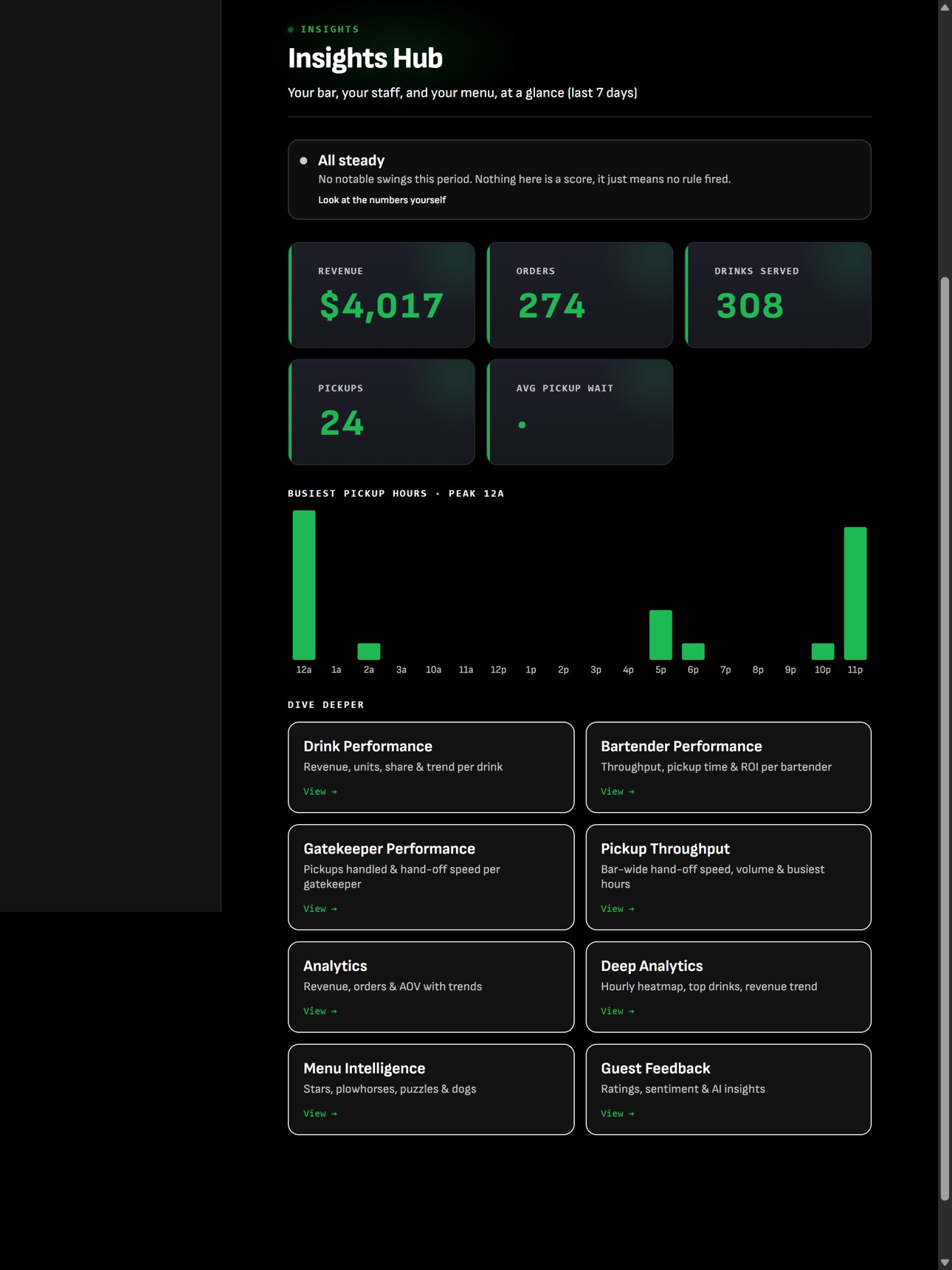Viewport: 952px width, 1270px height.
Task: Click the 'All steady' status heading
Action: (351, 160)
